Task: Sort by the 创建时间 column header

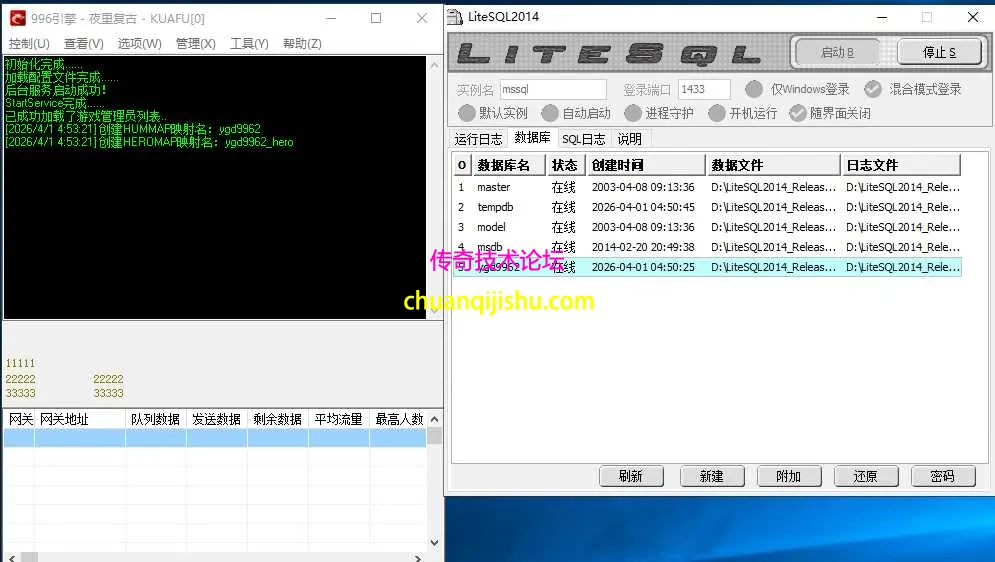Action: (x=645, y=165)
